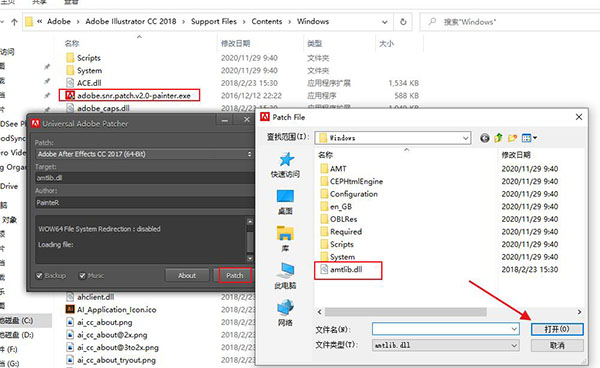Click the About button in Universal Adobe Patcher

tap(187, 275)
